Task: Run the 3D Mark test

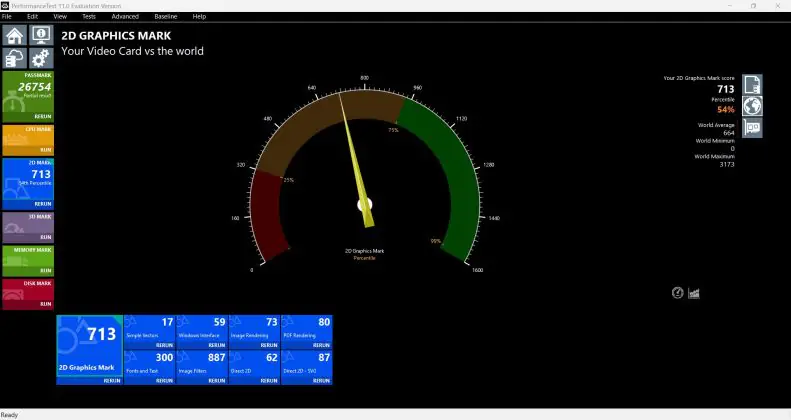Action: point(46,237)
